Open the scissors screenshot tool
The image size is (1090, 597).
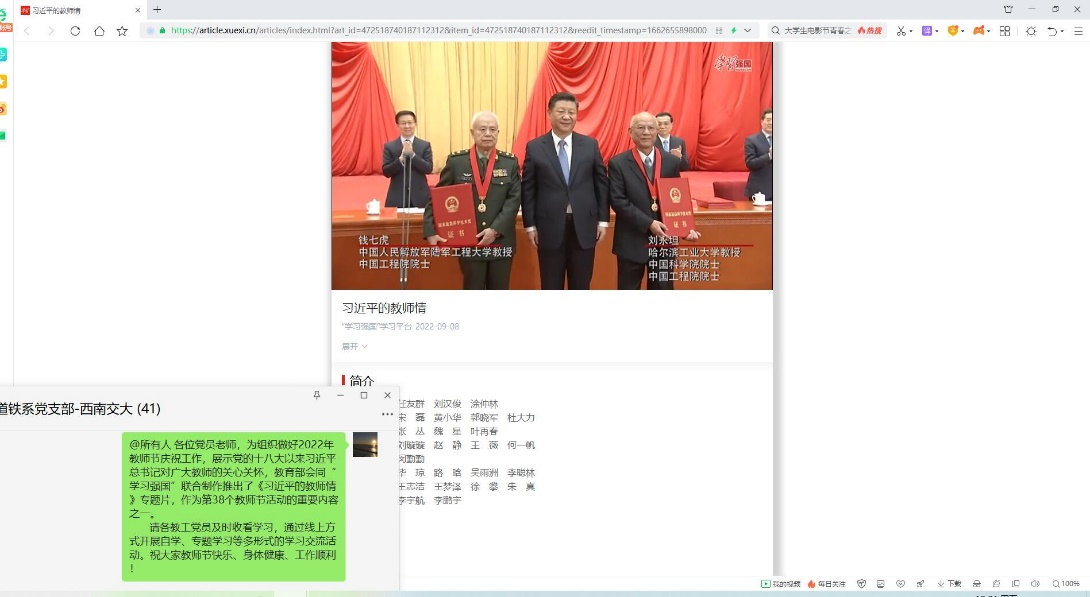coord(900,31)
